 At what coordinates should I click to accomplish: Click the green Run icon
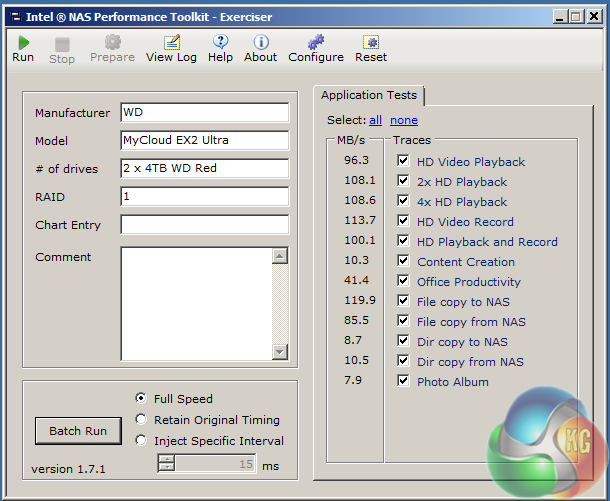pyautogui.click(x=23, y=42)
